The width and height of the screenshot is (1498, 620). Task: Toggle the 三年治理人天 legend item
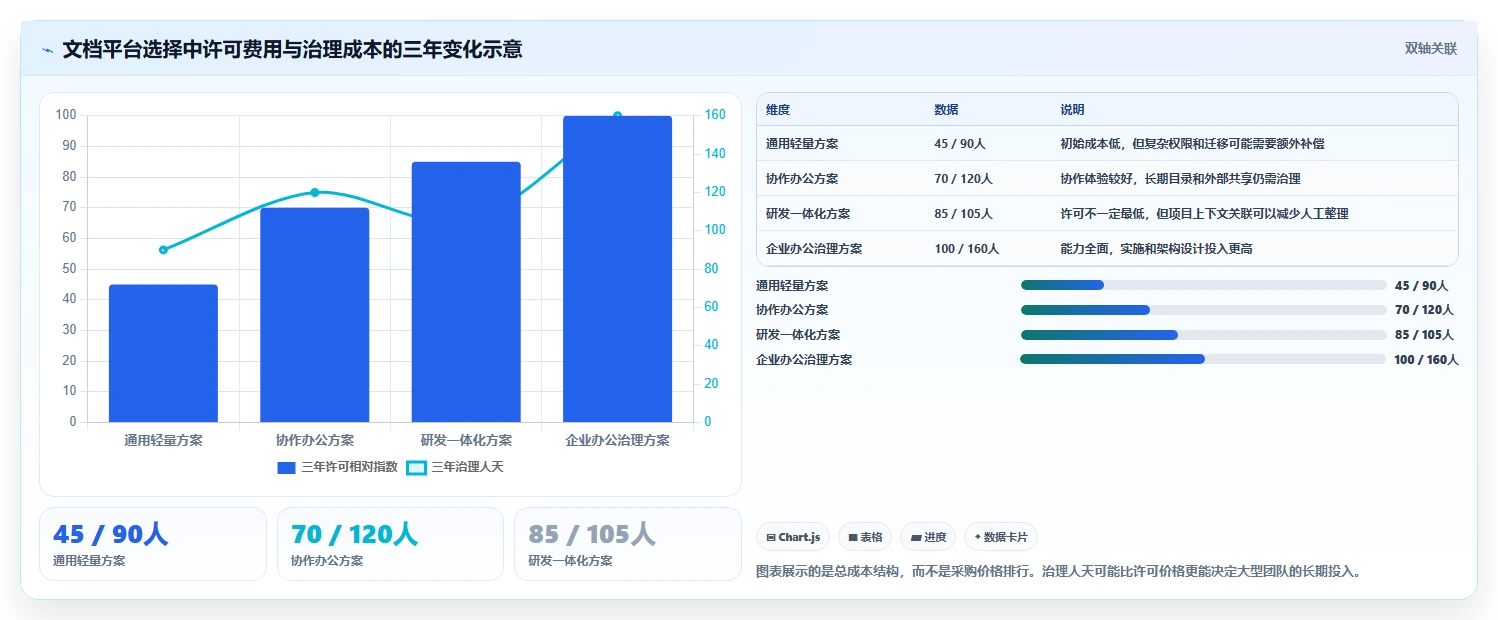[455, 467]
